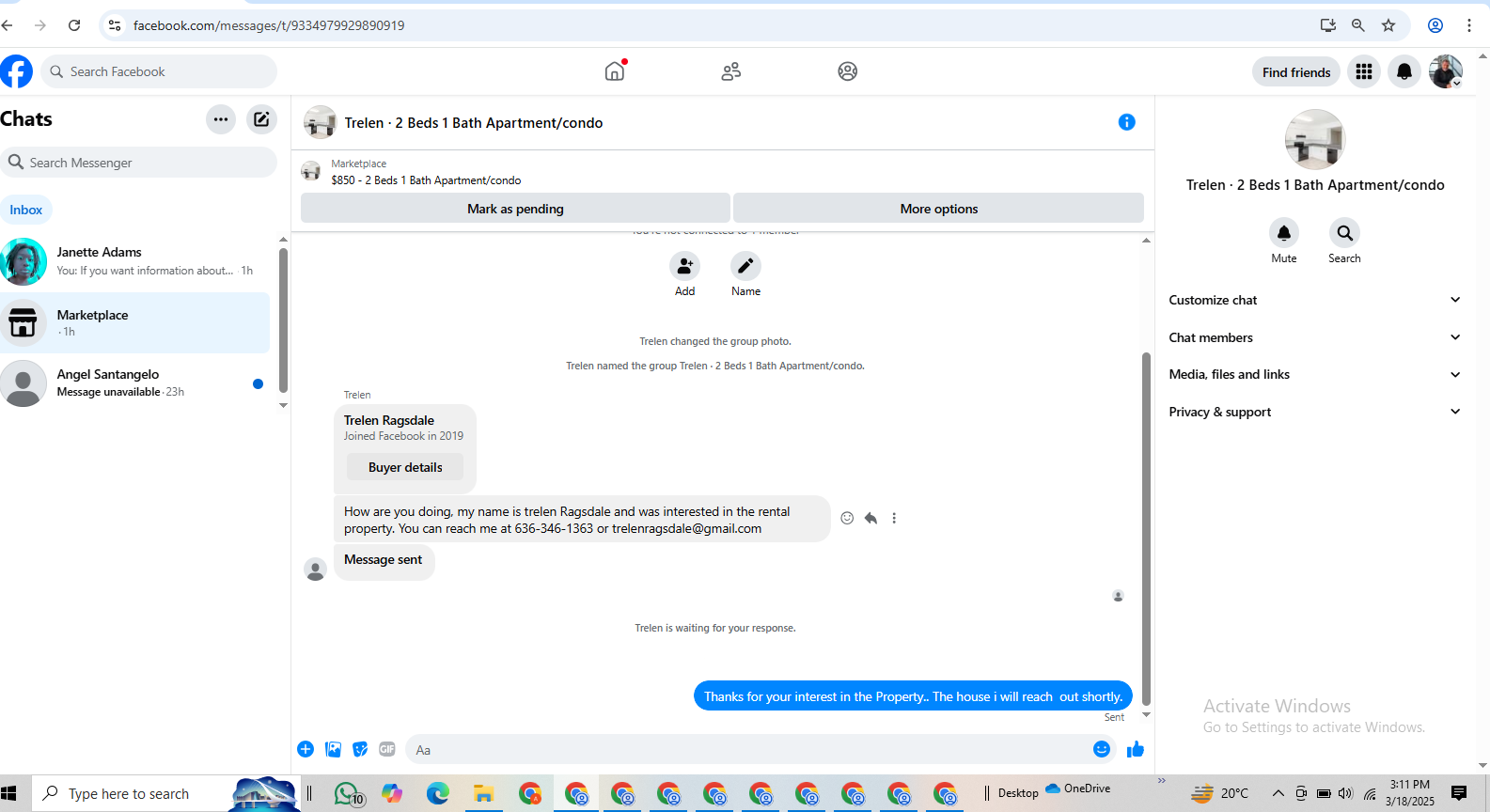
Task: Edit group name with the Name pencil icon
Action: pyautogui.click(x=745, y=266)
